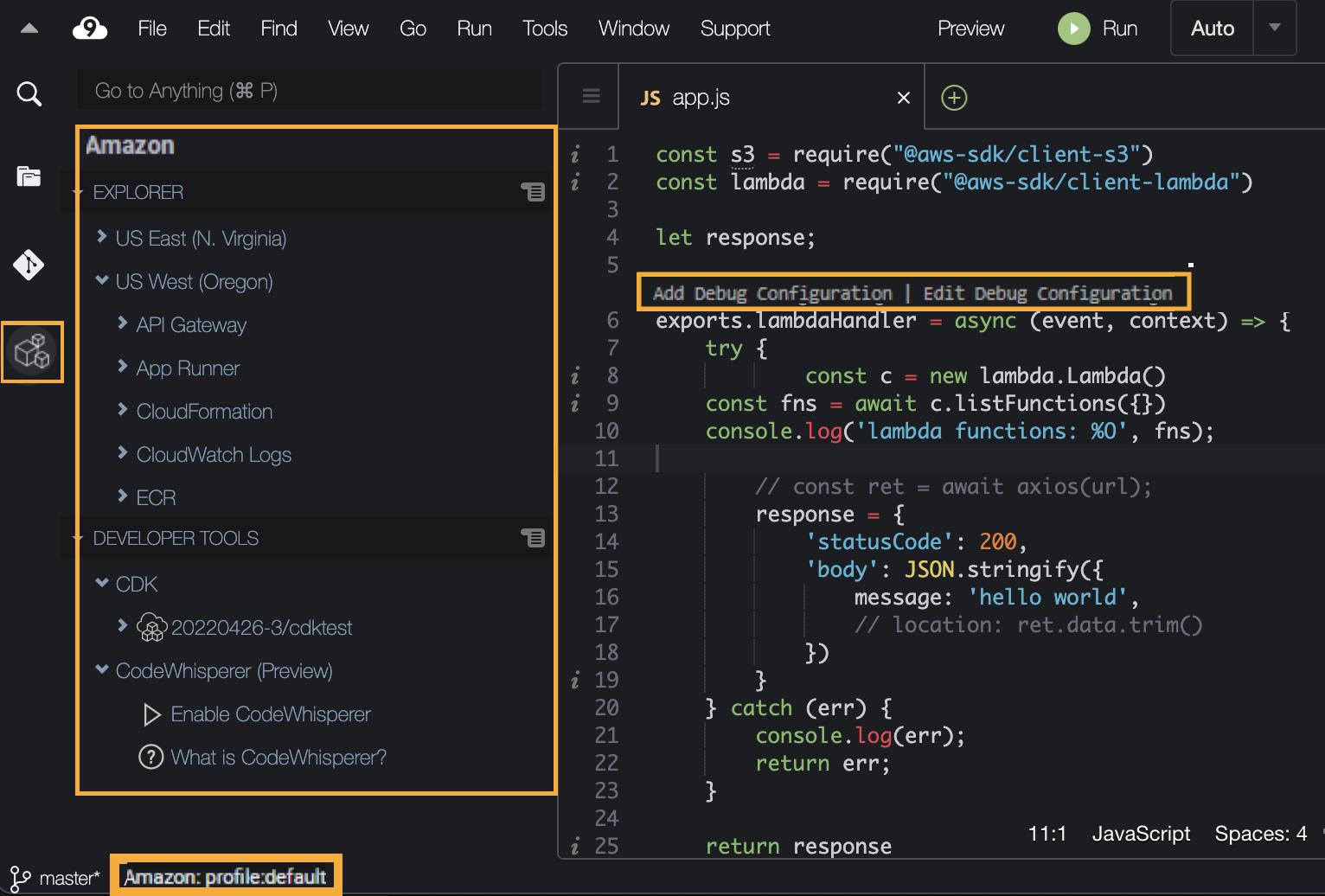
Task: Click Amazon: profile:default status item
Action: pyautogui.click(x=225, y=877)
